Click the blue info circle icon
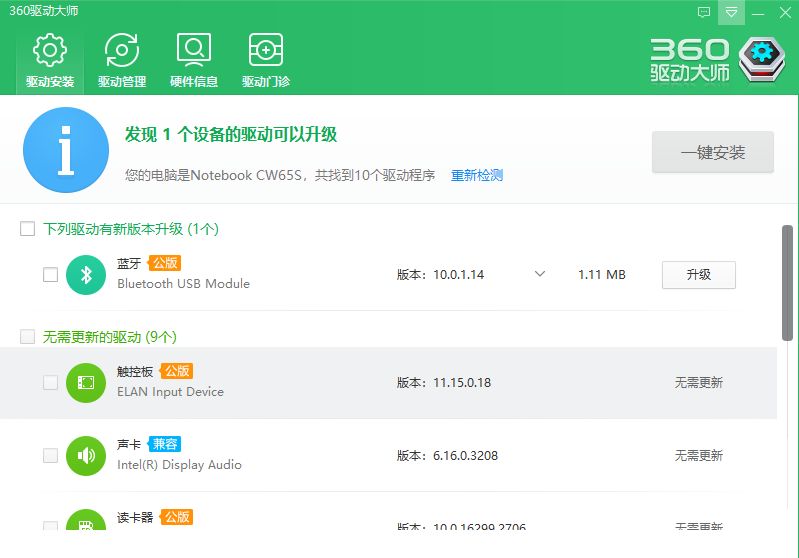Viewport: 799px width, 558px height. (x=66, y=150)
